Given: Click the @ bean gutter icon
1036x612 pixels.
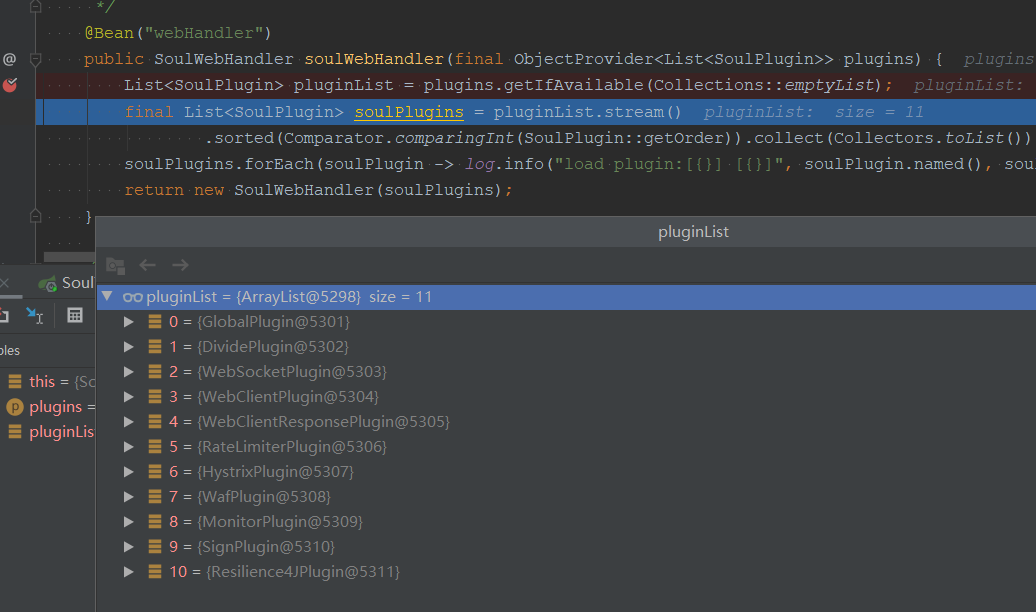Looking at the screenshot, I should click(9, 59).
